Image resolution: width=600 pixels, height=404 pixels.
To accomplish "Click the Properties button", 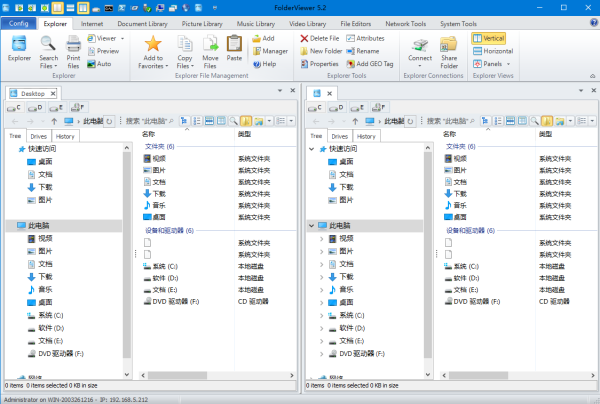I will coord(318,63).
